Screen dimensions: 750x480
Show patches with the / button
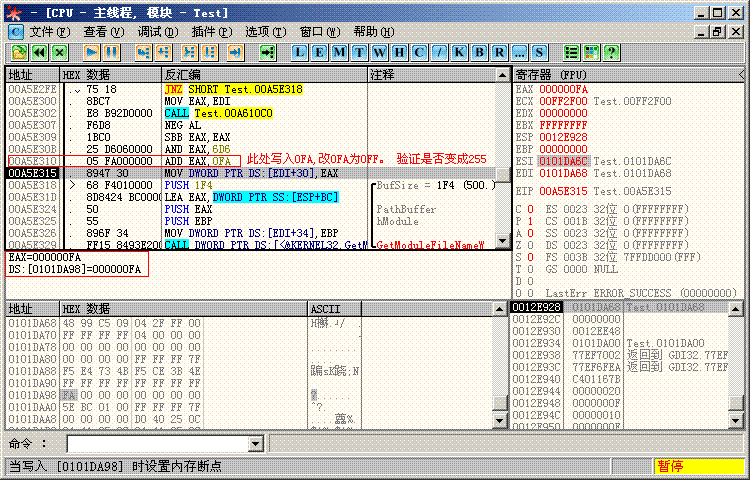click(x=439, y=52)
